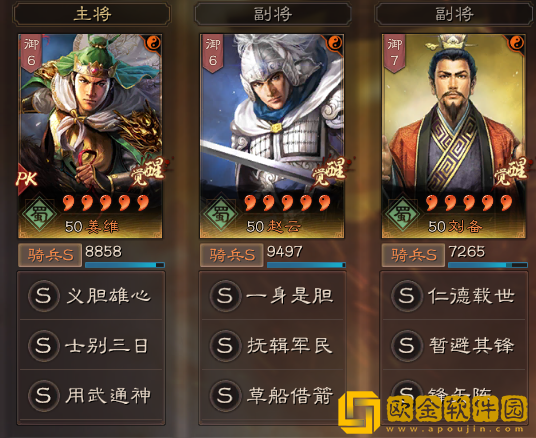Open the 仁德载世 skill entry
Screen dimensions: 536x438
(454, 295)
